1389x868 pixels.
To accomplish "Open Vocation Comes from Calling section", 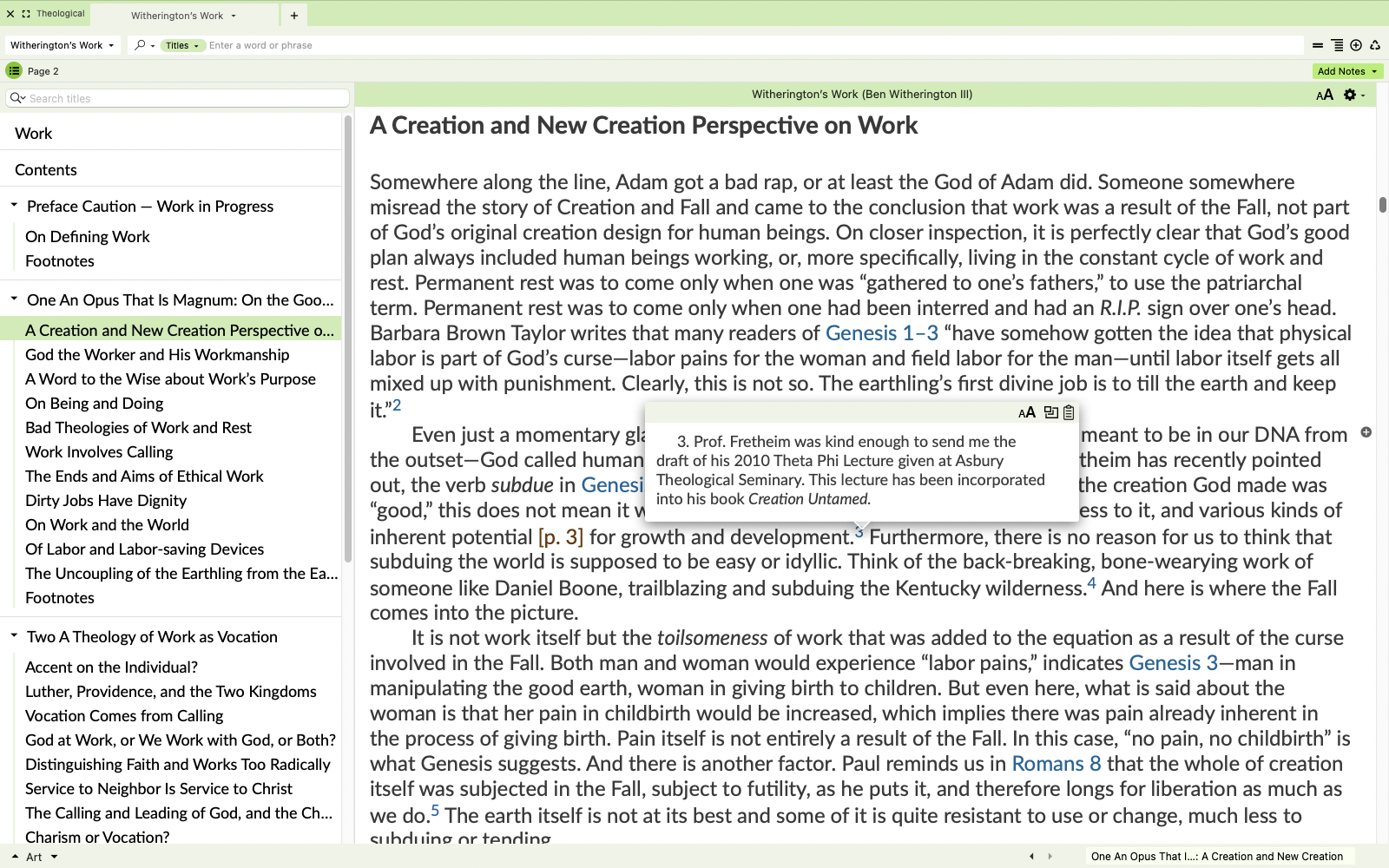I will [x=124, y=716].
